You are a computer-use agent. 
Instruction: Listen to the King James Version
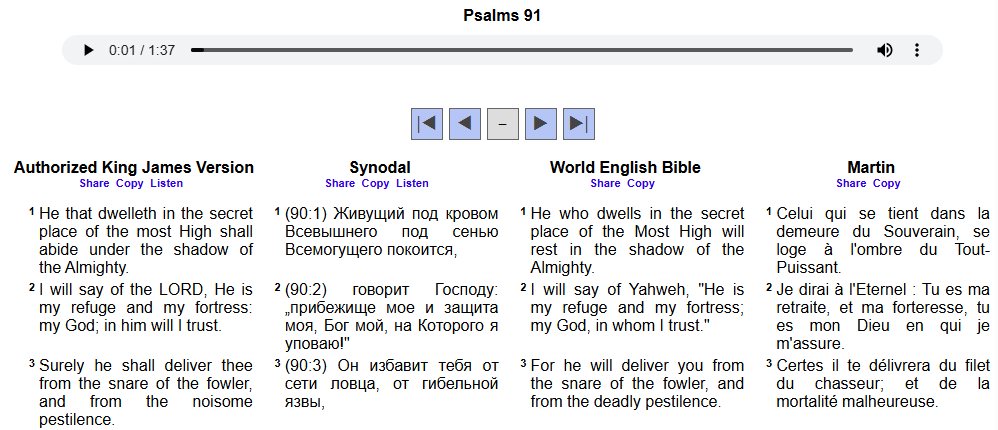[x=167, y=184]
